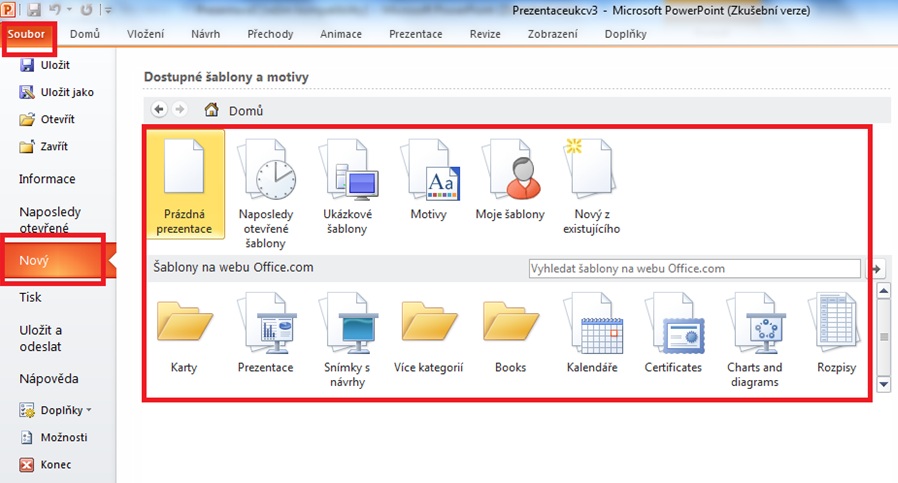Select the Prázdná prezentace template
The image size is (898, 483).
[x=184, y=184]
